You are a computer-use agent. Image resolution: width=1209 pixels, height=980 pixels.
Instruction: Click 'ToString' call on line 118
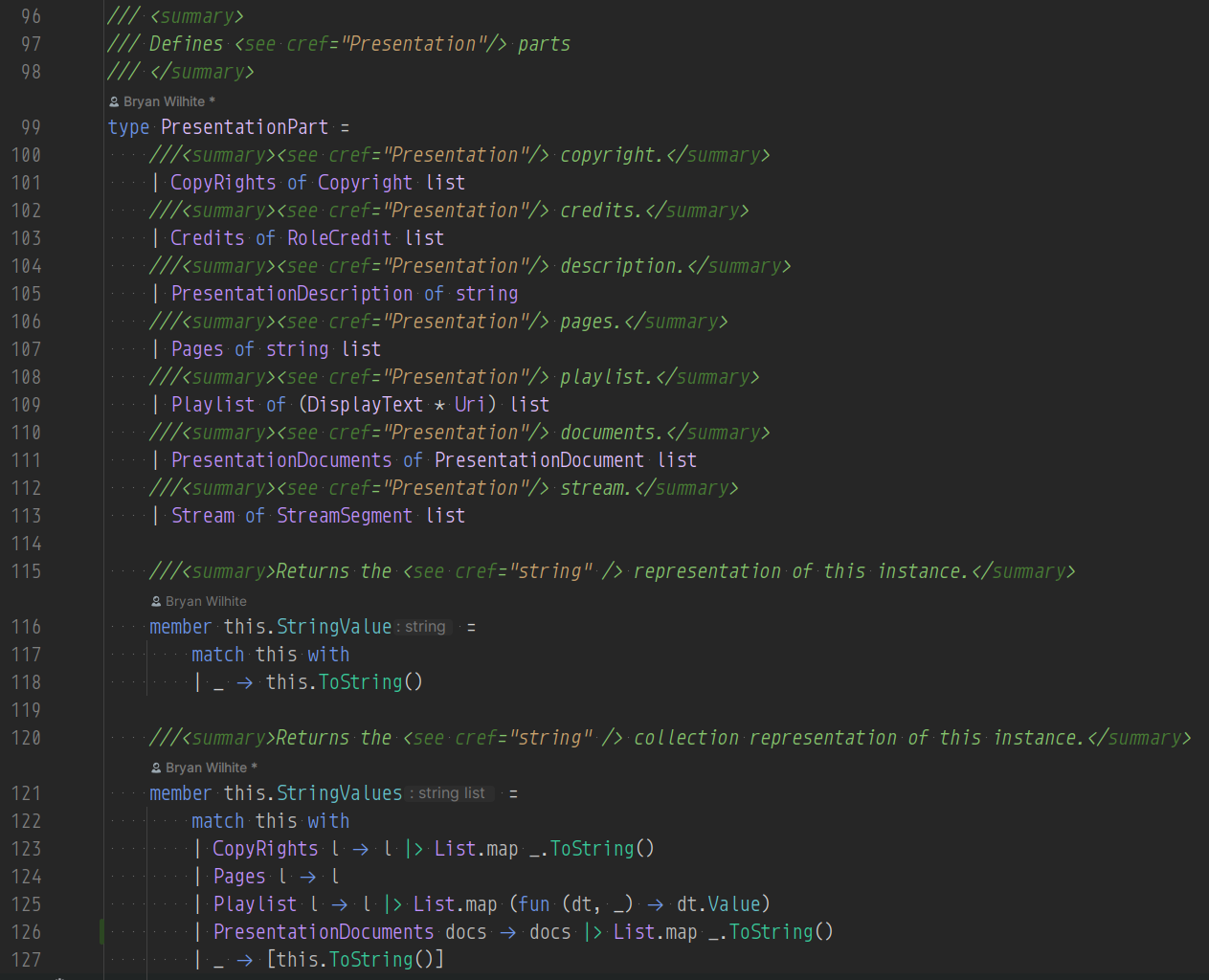coord(360,682)
